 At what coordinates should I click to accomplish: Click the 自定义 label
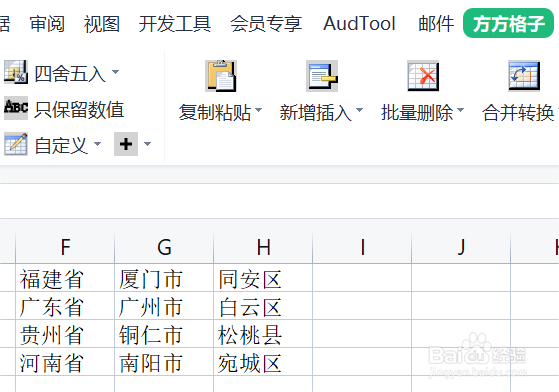(61, 146)
